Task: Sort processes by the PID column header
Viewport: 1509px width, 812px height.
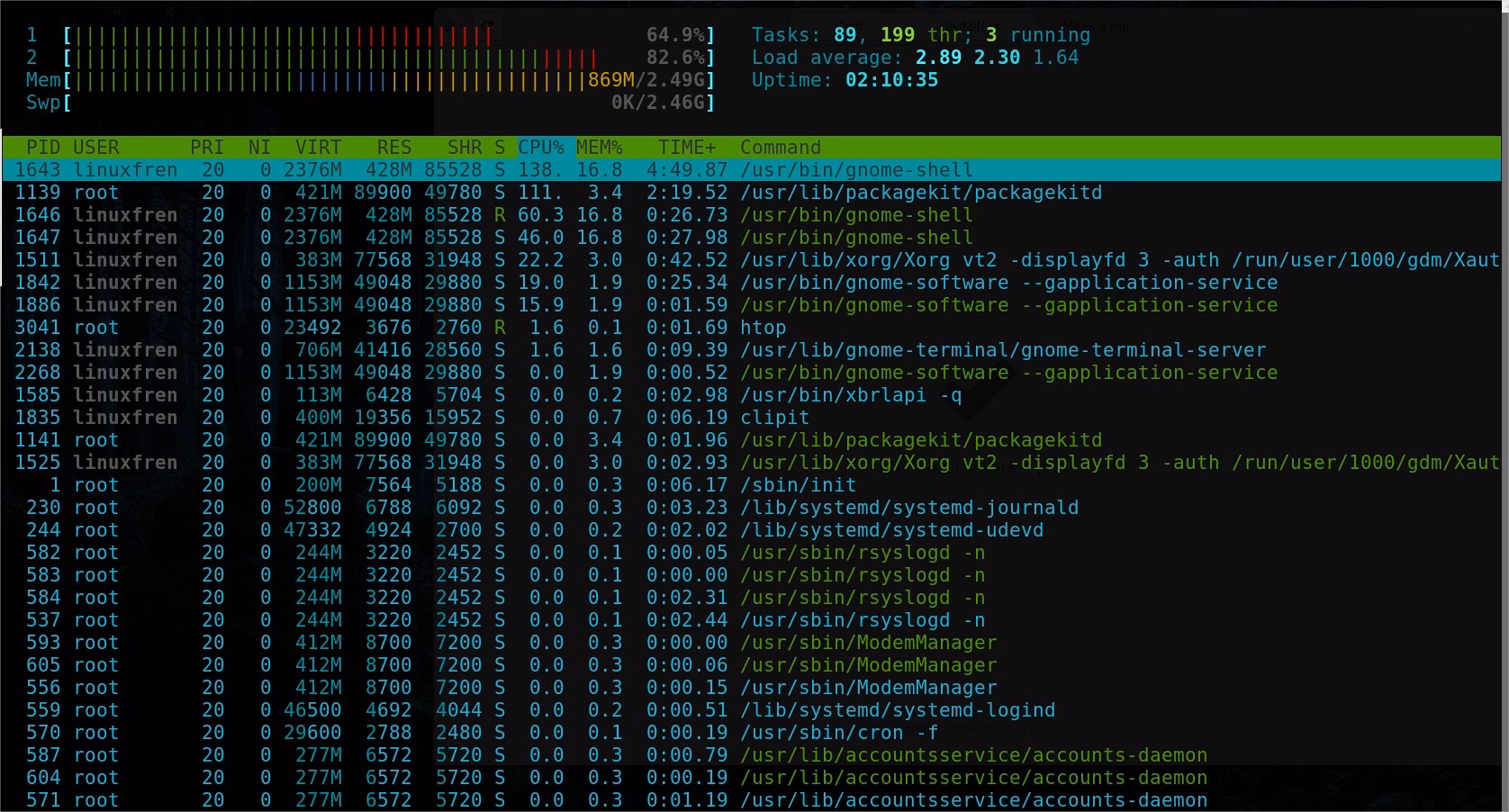Action: click(41, 147)
